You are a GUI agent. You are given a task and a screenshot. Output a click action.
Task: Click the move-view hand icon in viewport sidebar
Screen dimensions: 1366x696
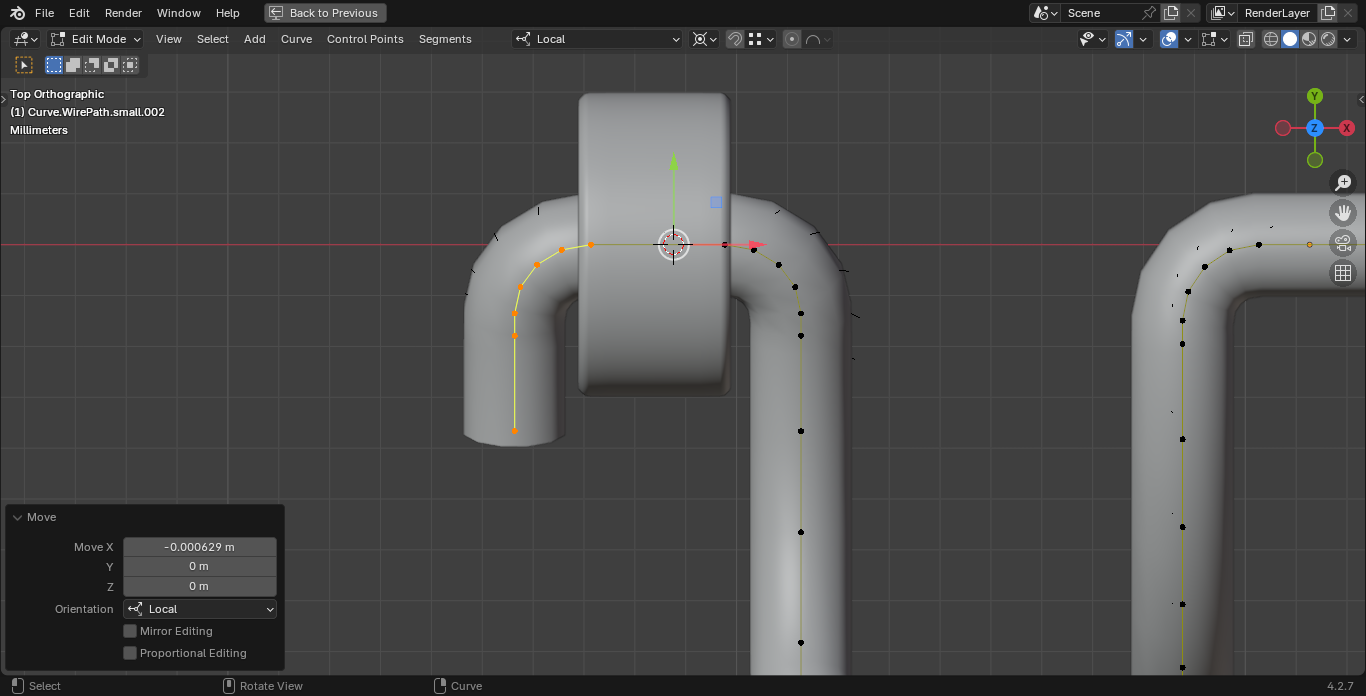[1343, 212]
